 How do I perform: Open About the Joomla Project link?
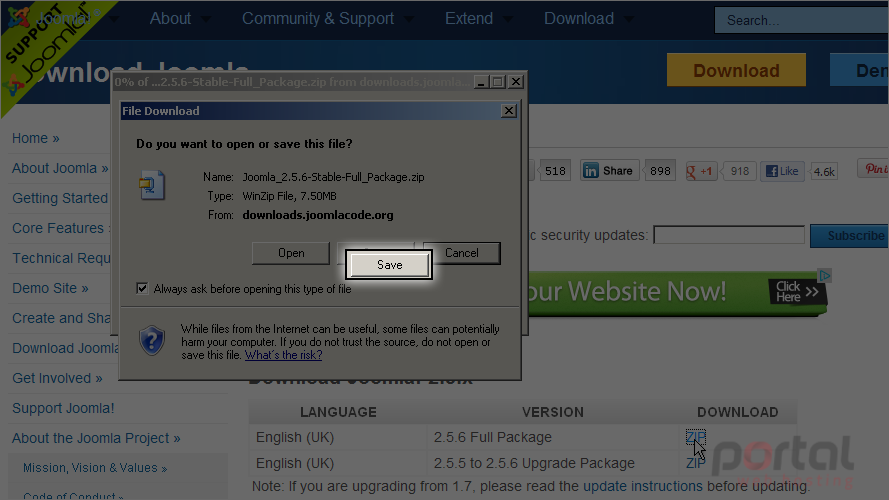coord(96,438)
